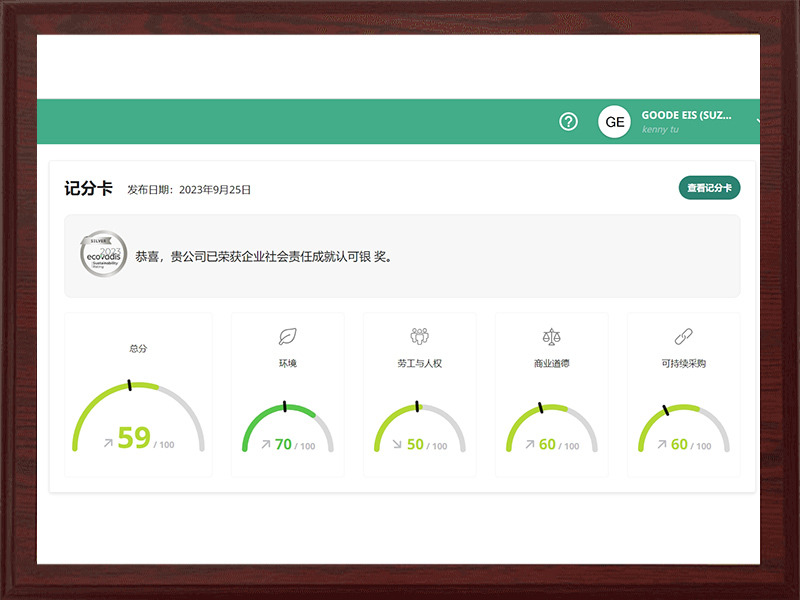The height and width of the screenshot is (600, 800).
Task: Click the 记分卡 heading
Action: (x=88, y=188)
